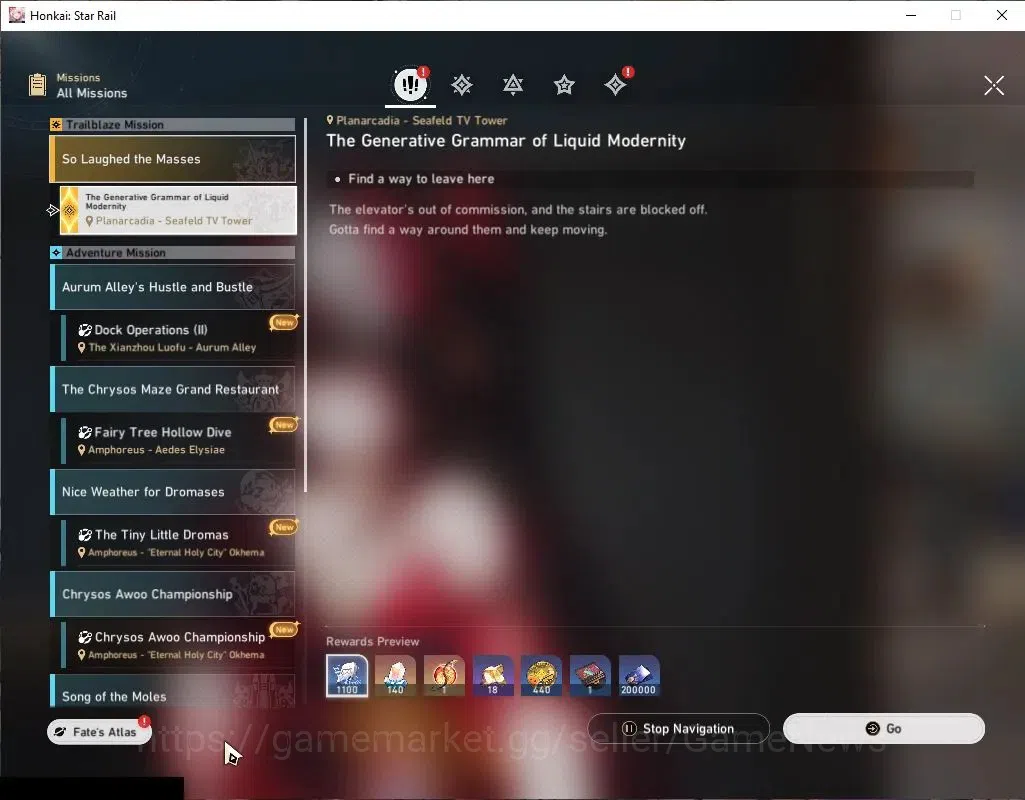This screenshot has width=1025, height=800.
Task: Open the four-point star tab with alert
Action: (616, 84)
